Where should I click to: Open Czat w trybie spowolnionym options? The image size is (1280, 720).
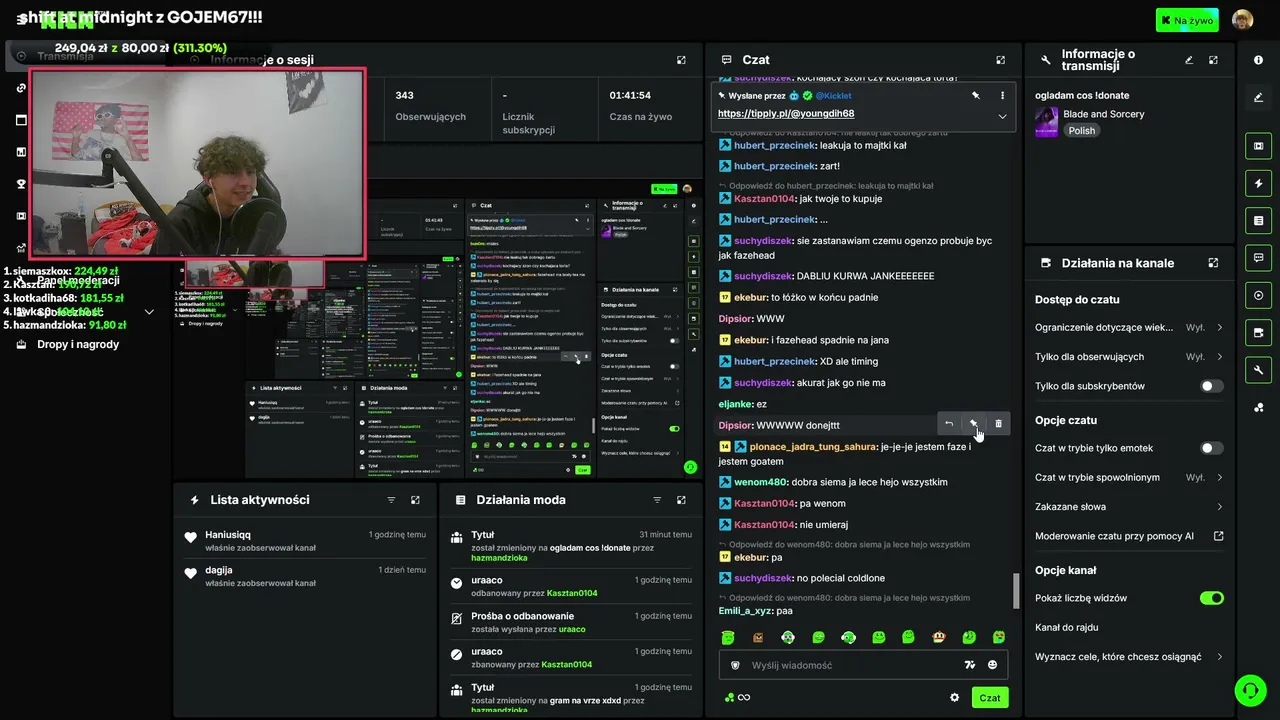click(1129, 477)
